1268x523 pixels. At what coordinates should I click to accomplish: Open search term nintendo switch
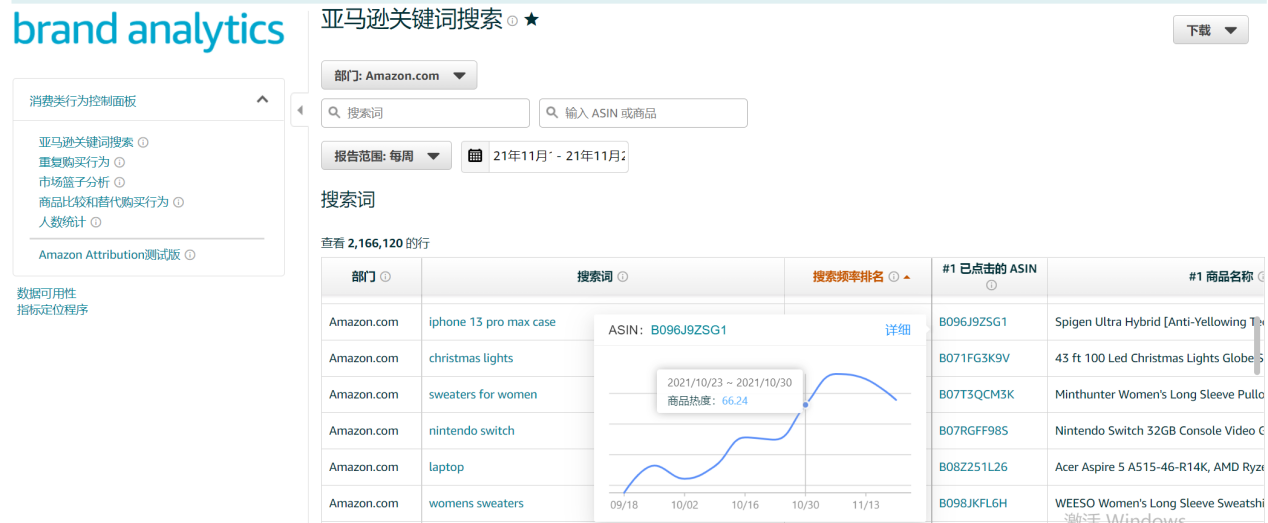(472, 431)
